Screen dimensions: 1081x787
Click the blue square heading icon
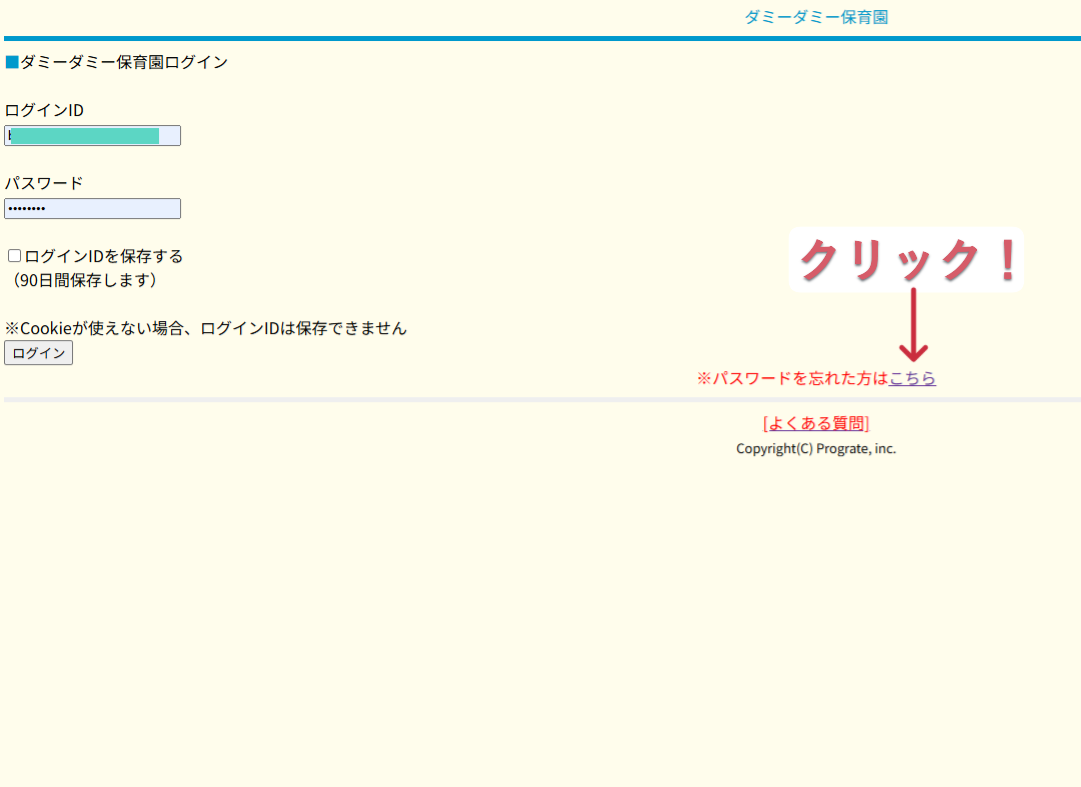click(12, 62)
